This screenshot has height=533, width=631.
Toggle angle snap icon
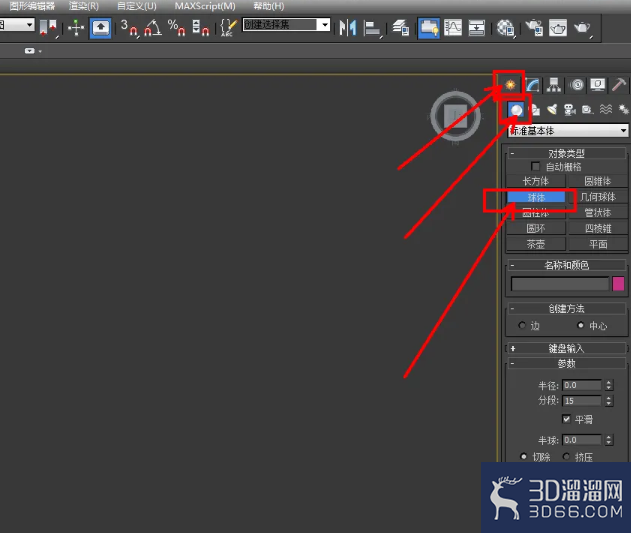coord(153,28)
